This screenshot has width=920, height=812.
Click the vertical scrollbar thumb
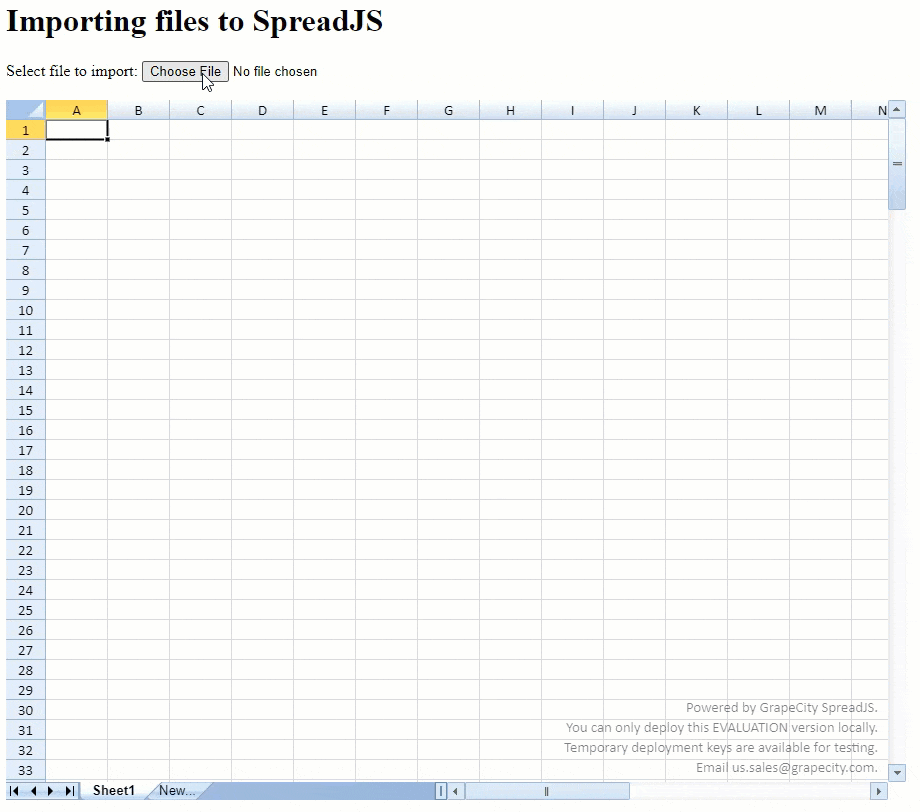[897, 164]
